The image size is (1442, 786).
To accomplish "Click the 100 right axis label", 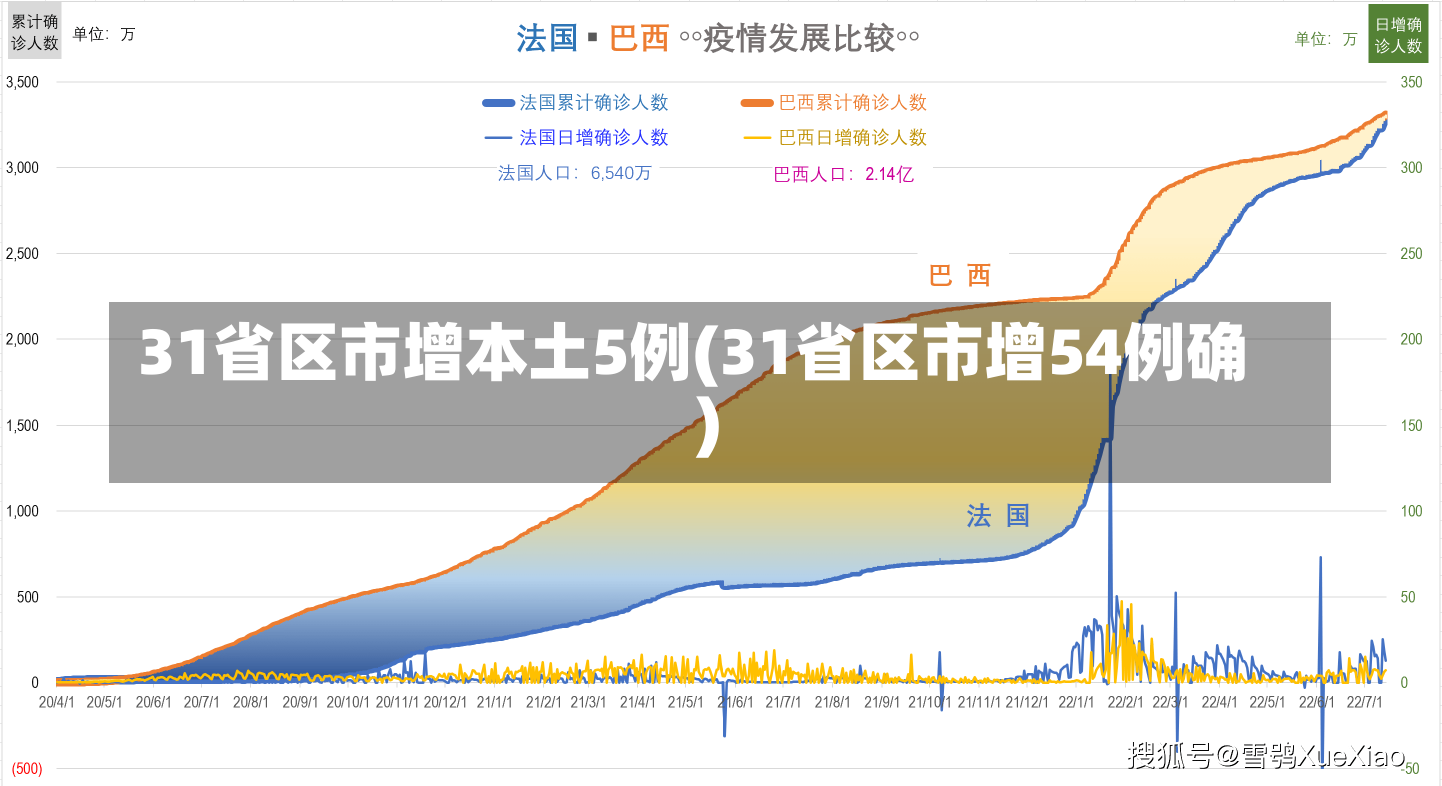I will tap(1411, 511).
